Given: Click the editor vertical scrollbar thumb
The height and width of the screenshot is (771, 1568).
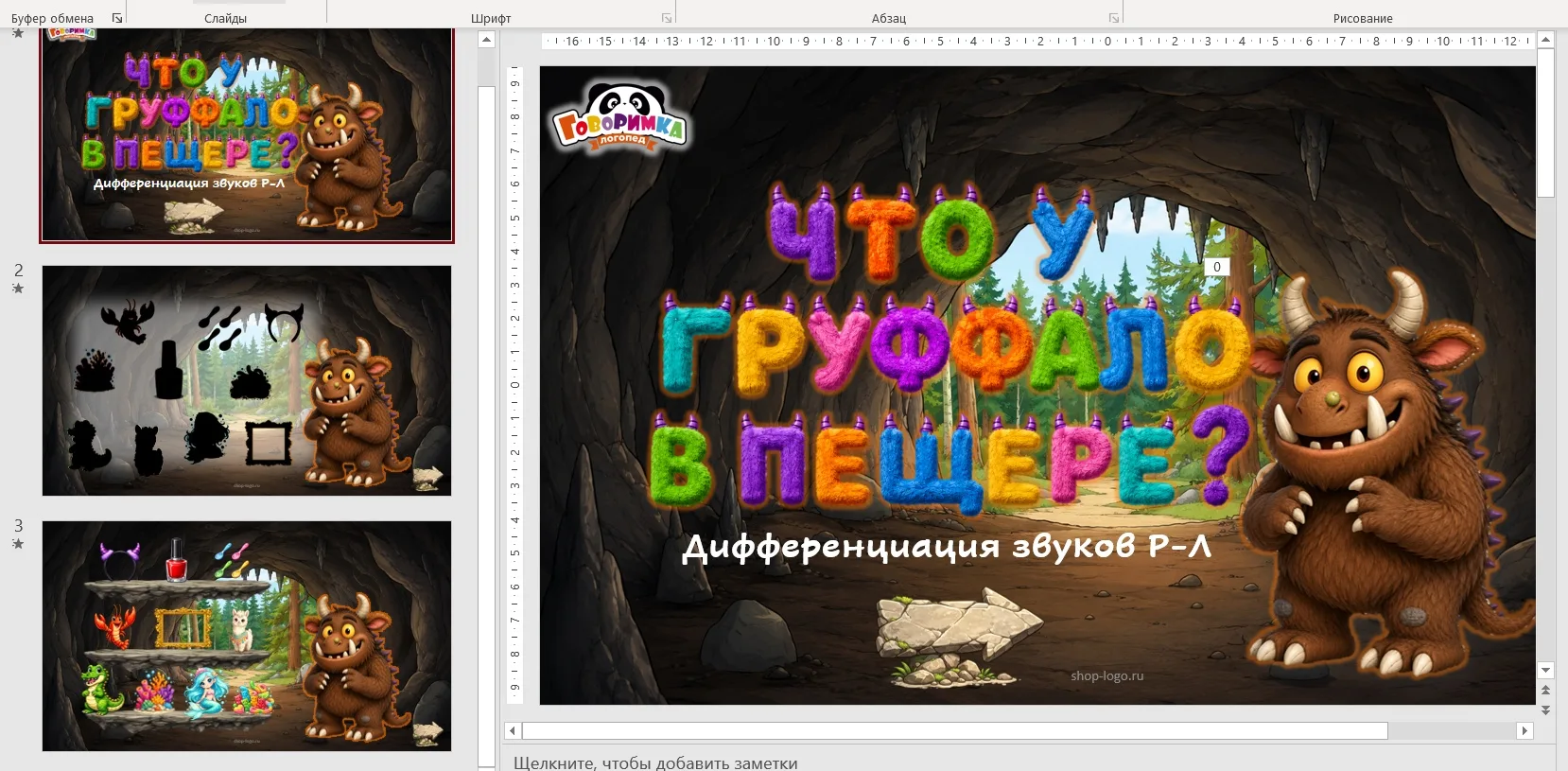Looking at the screenshot, I should click(1546, 123).
